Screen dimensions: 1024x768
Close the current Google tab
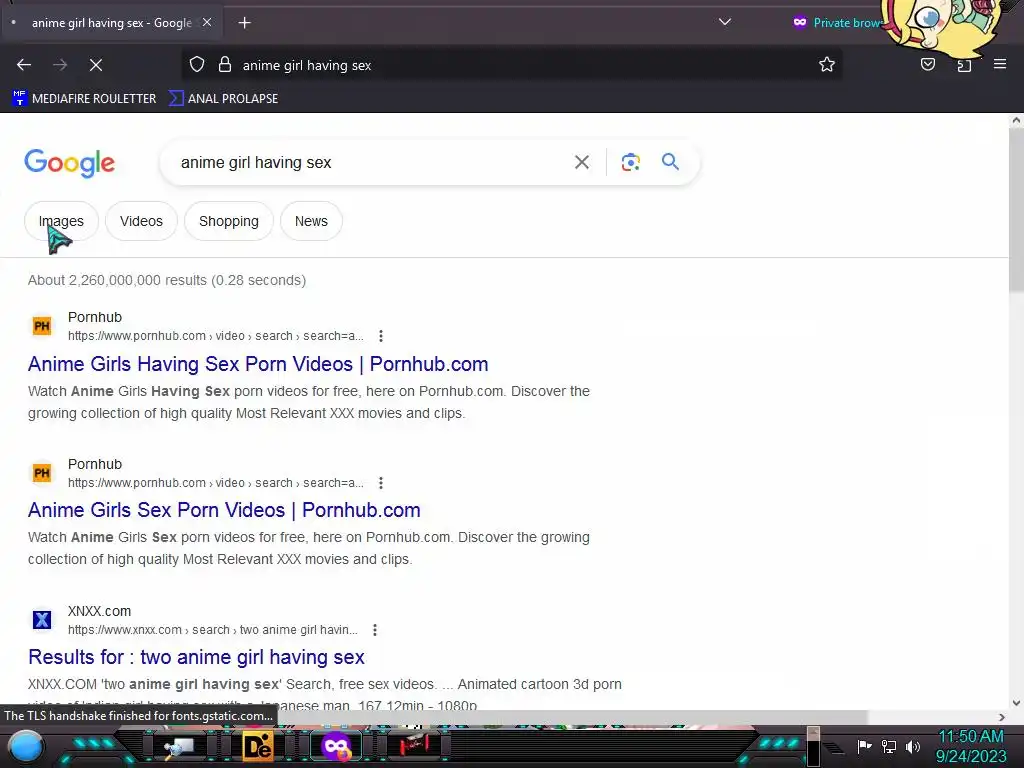(207, 22)
